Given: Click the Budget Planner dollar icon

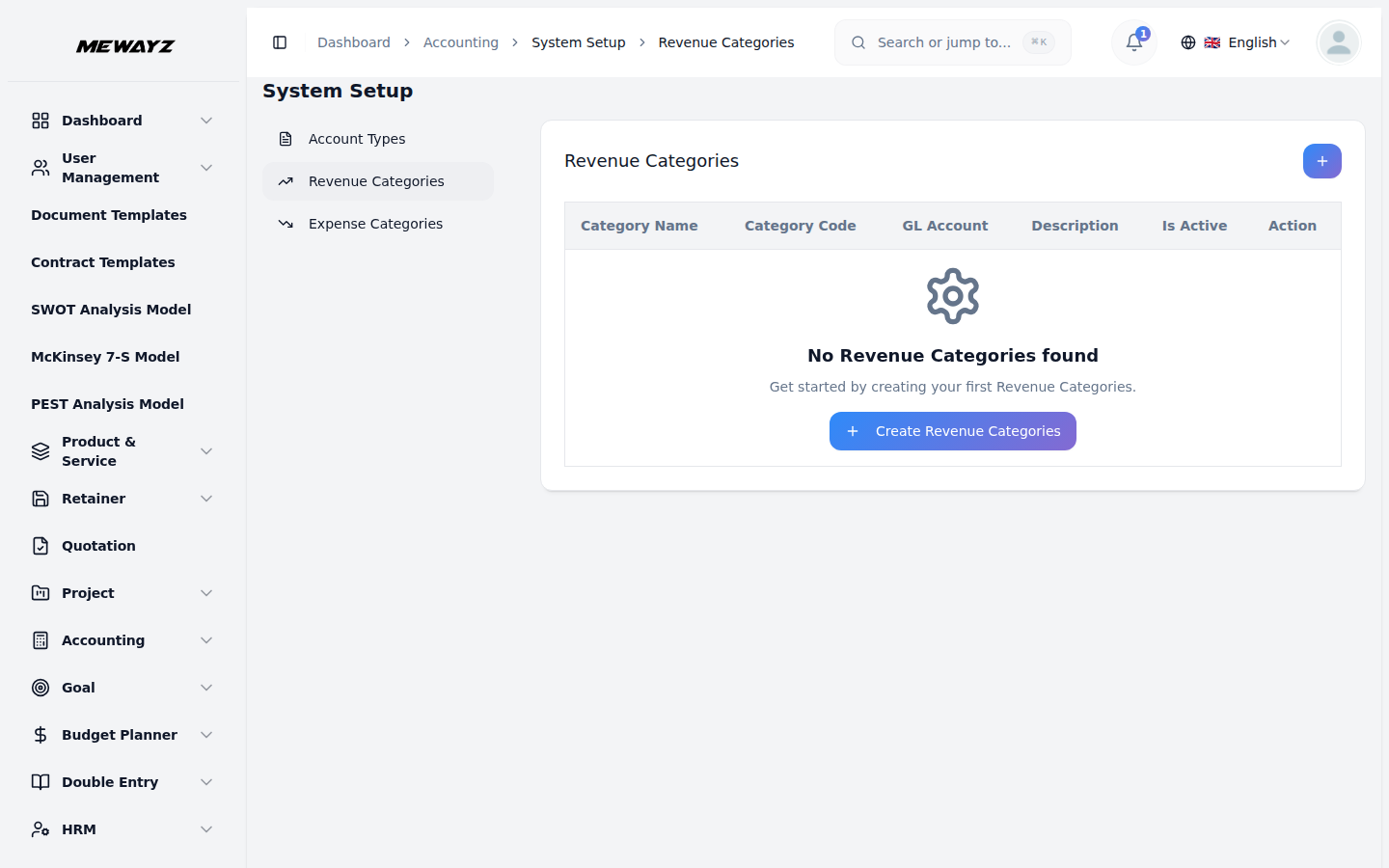Looking at the screenshot, I should click(40, 734).
